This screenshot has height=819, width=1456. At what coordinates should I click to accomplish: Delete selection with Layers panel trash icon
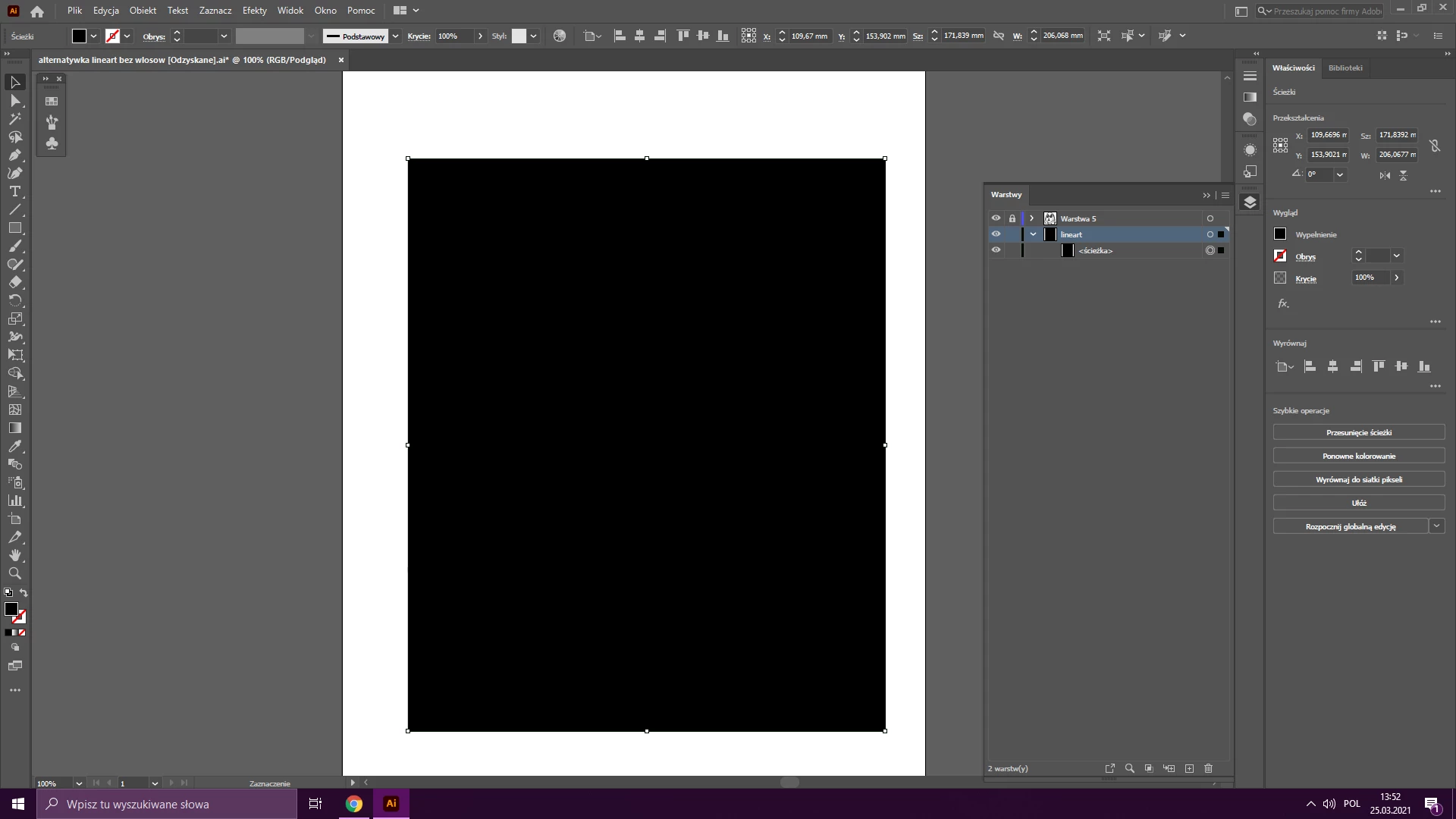pos(1209,768)
